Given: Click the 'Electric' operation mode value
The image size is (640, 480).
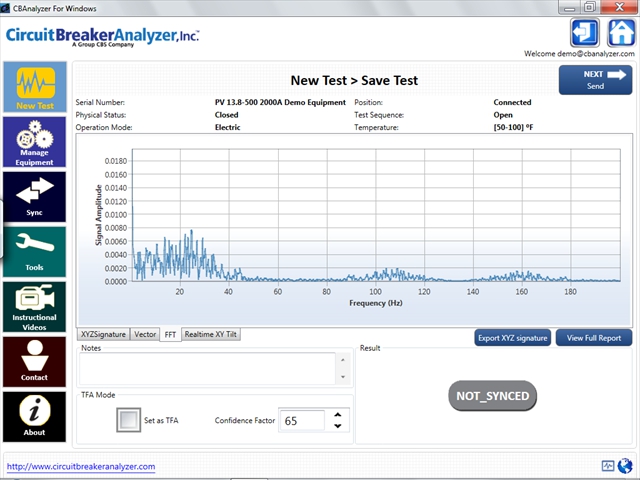Looking at the screenshot, I should pos(227,127).
